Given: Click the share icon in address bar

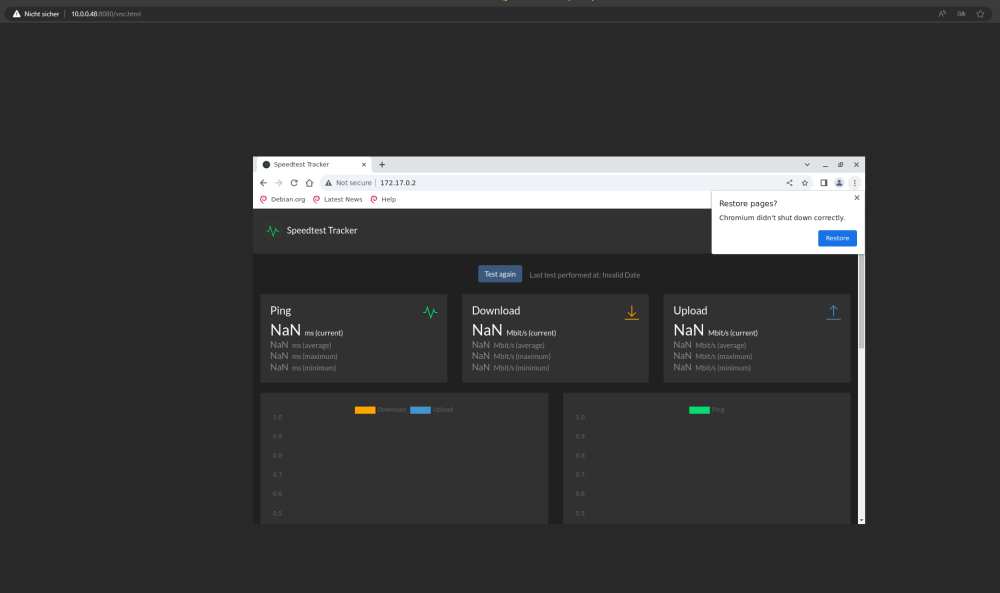Looking at the screenshot, I should (x=790, y=183).
